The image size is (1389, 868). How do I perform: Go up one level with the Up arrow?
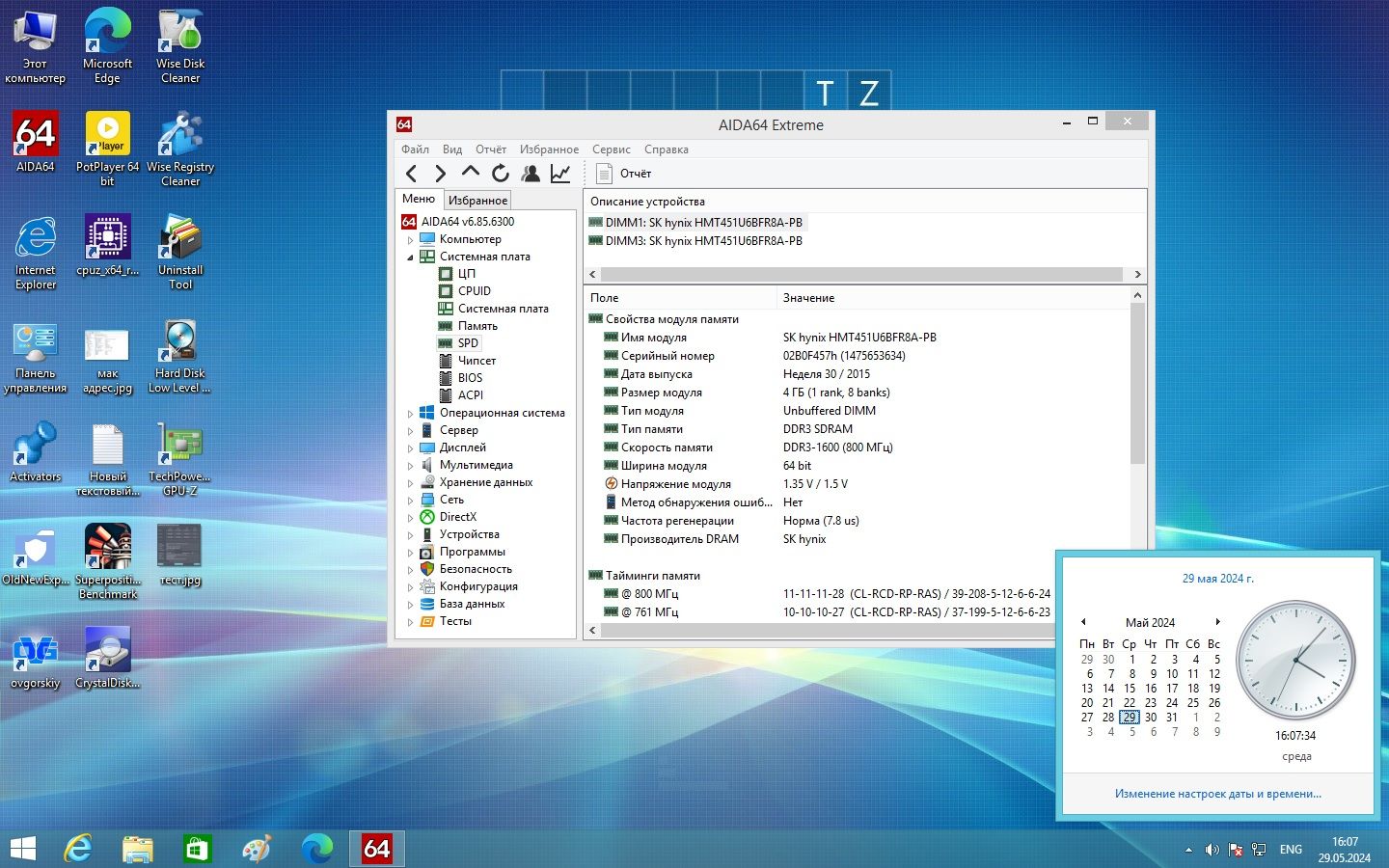point(470,172)
